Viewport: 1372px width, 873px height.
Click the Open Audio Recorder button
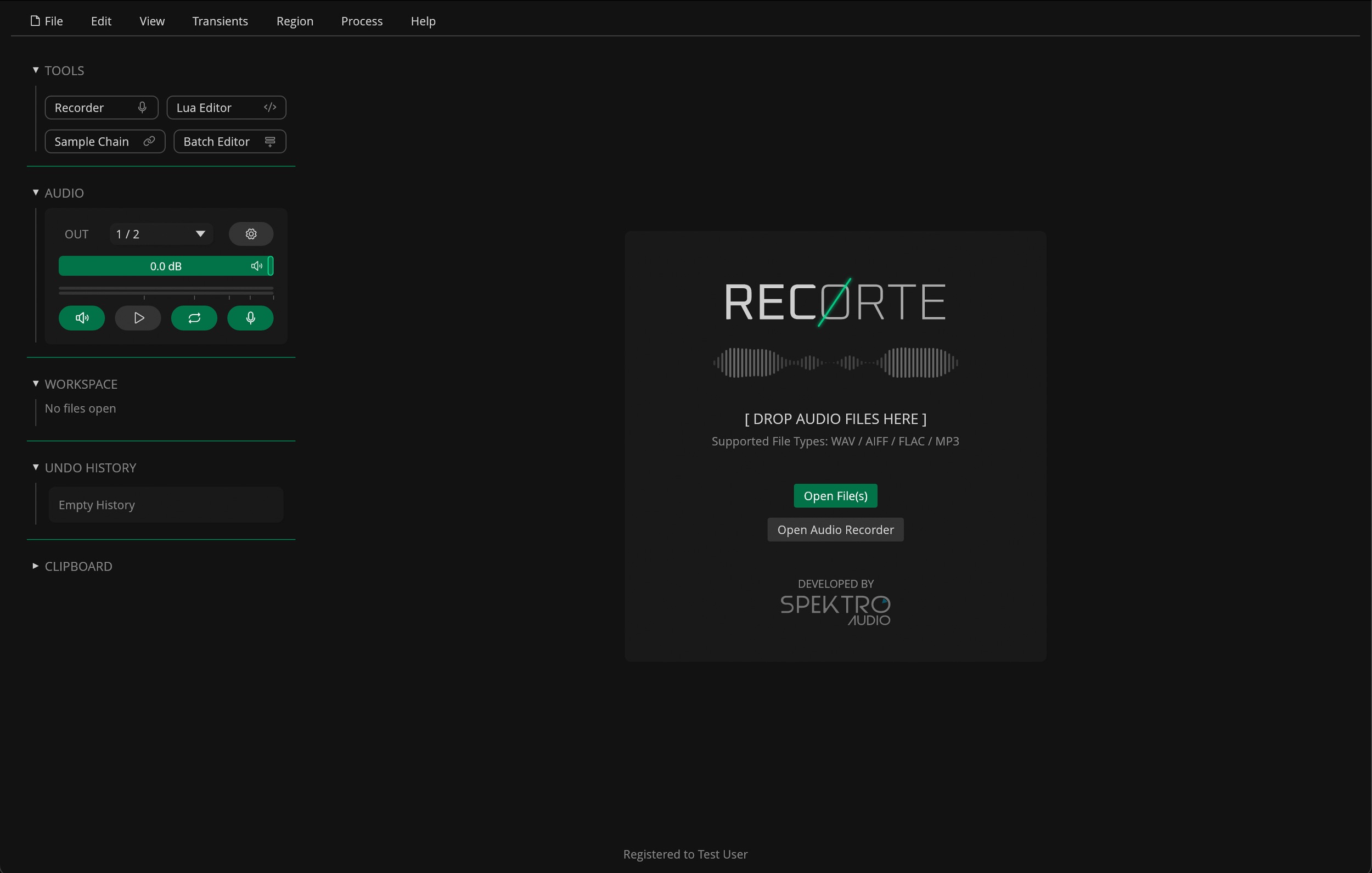[835, 530]
